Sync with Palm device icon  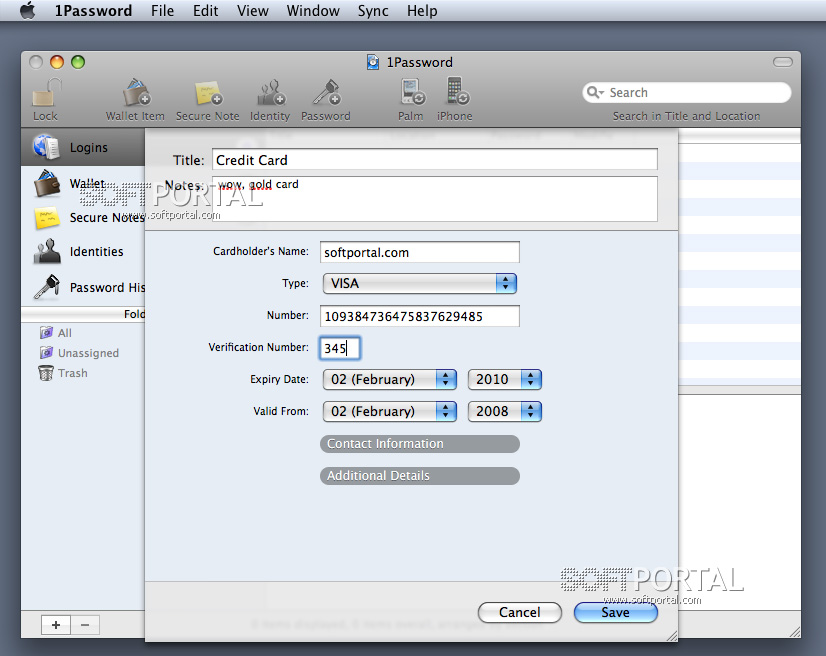pos(411,92)
